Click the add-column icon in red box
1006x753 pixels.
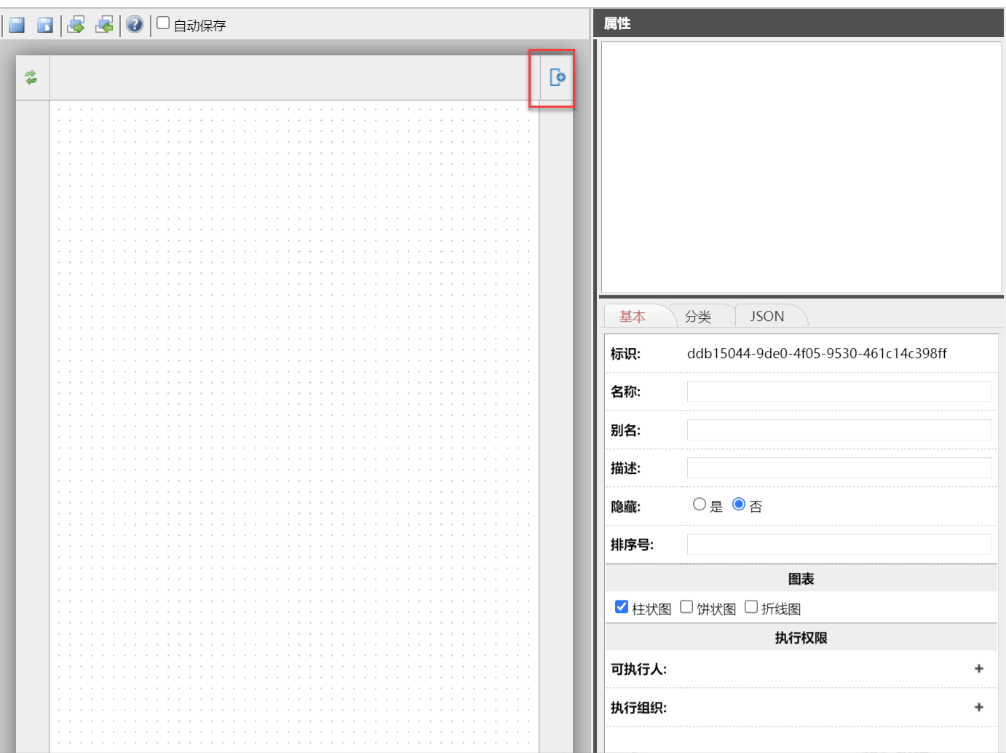pos(557,78)
